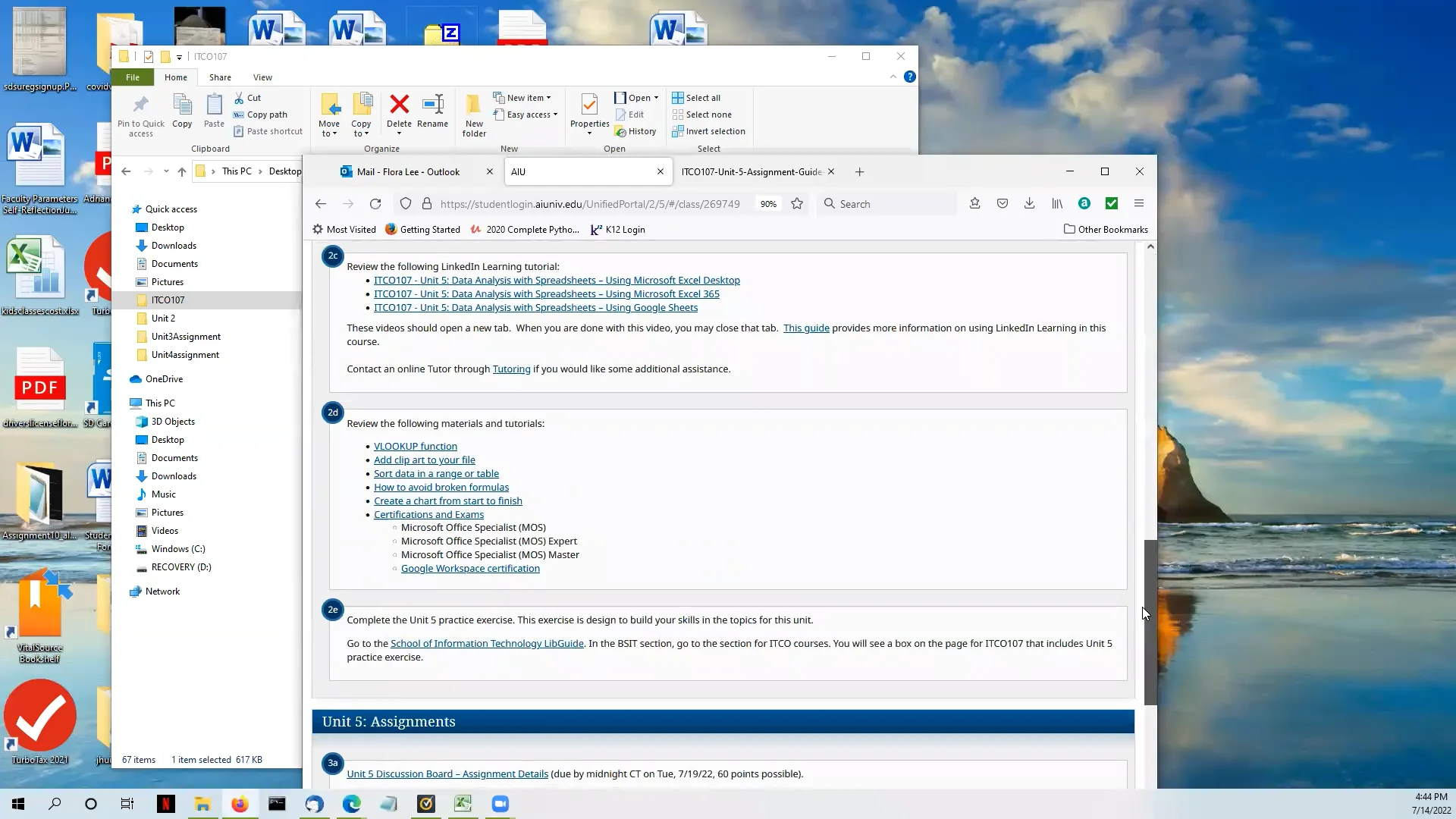The width and height of the screenshot is (1456, 819).
Task: Open the Amazon Assistant extension icon
Action: [1084, 203]
